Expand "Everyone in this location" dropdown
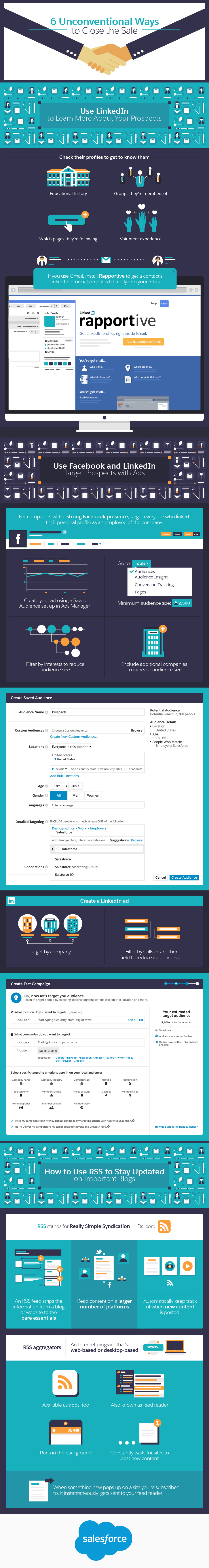The height and width of the screenshot is (1568, 209). pos(72,746)
